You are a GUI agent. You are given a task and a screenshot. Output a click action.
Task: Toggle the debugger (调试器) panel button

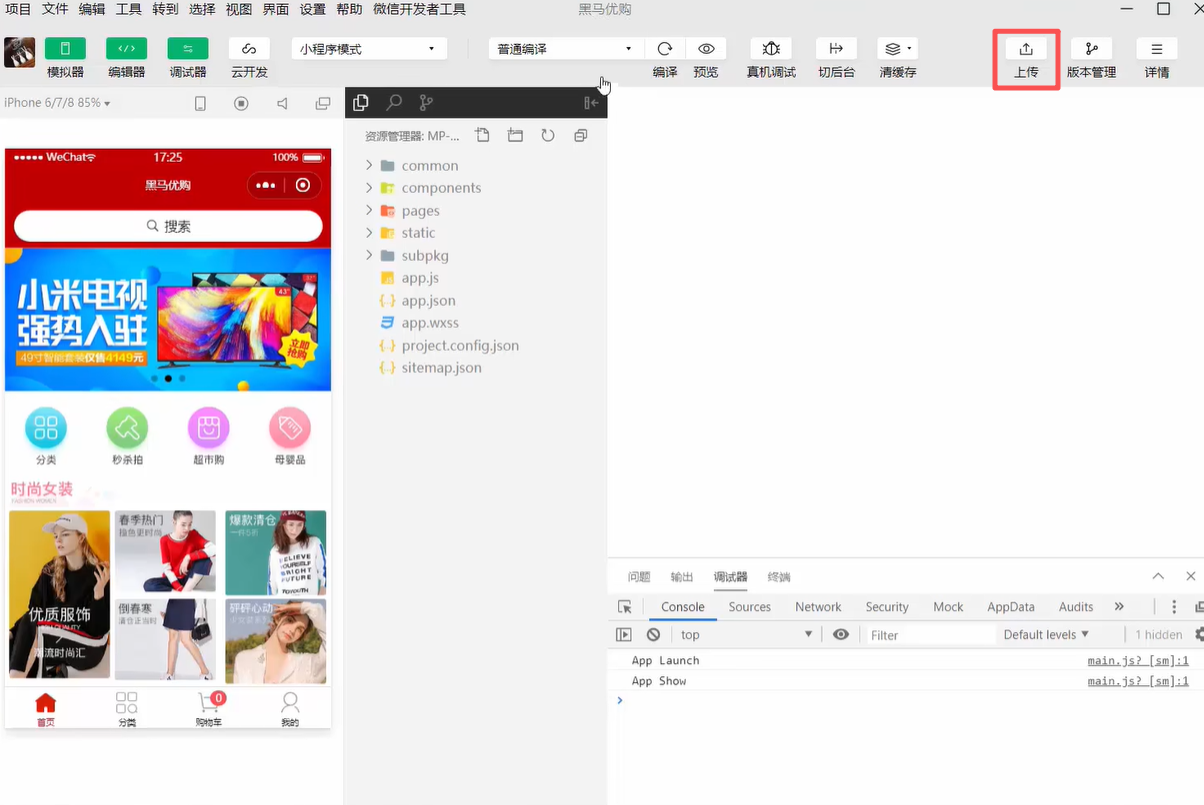pos(188,49)
